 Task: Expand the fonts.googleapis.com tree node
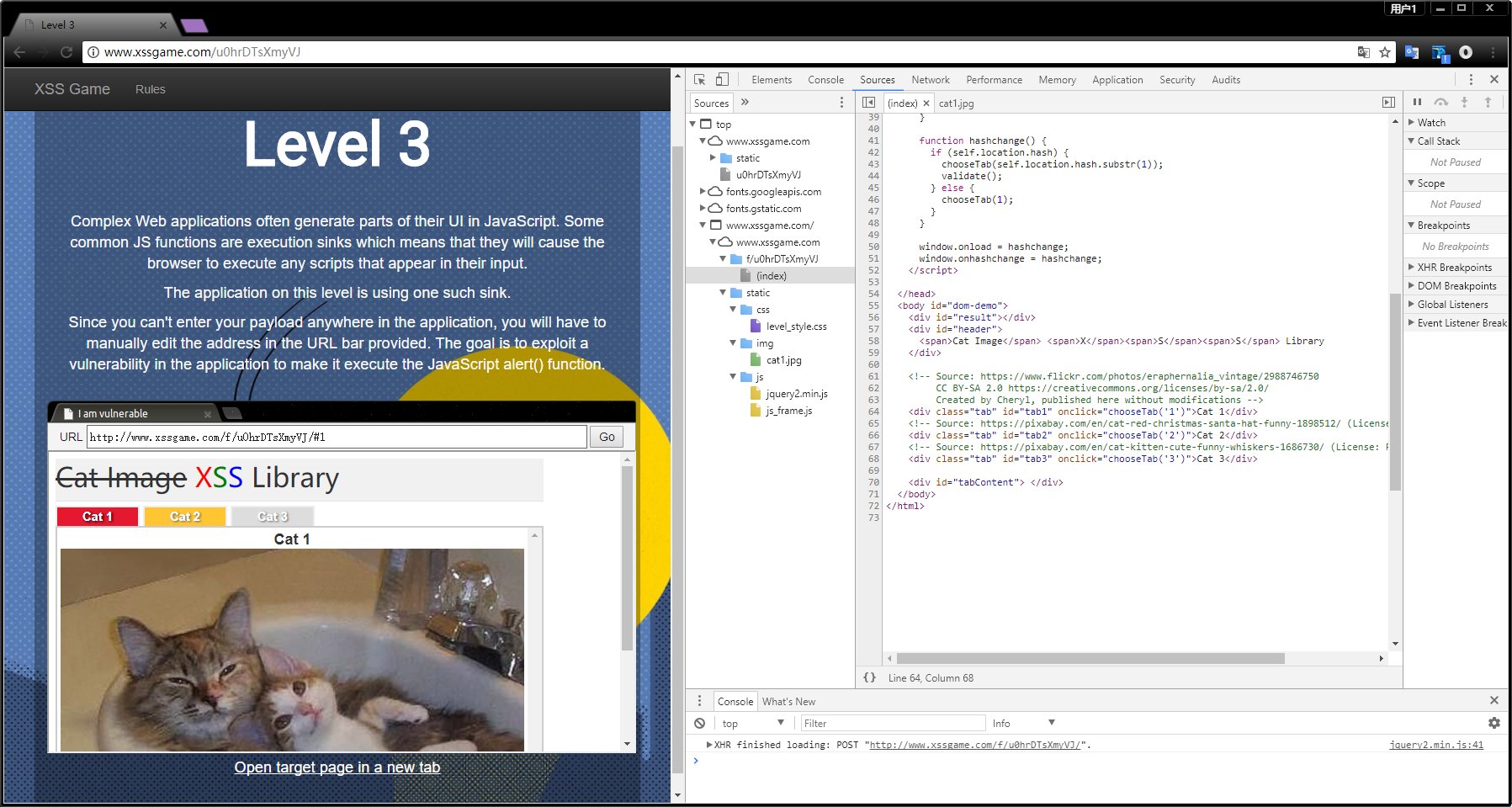coord(703,192)
